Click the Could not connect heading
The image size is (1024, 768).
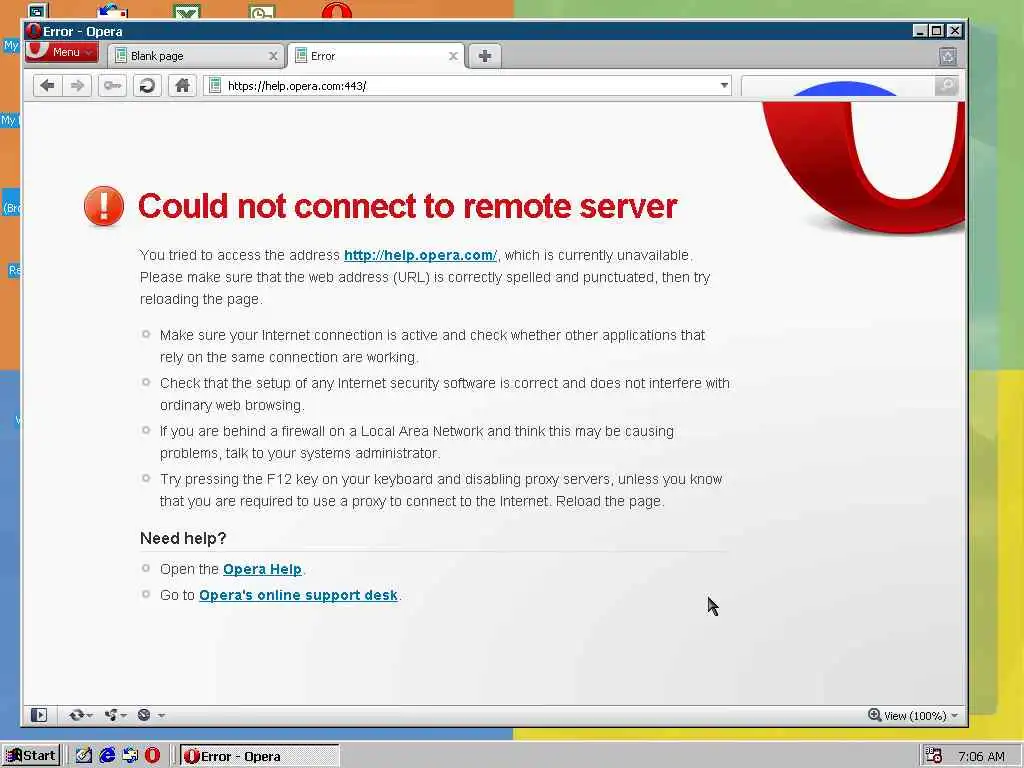[x=408, y=206]
